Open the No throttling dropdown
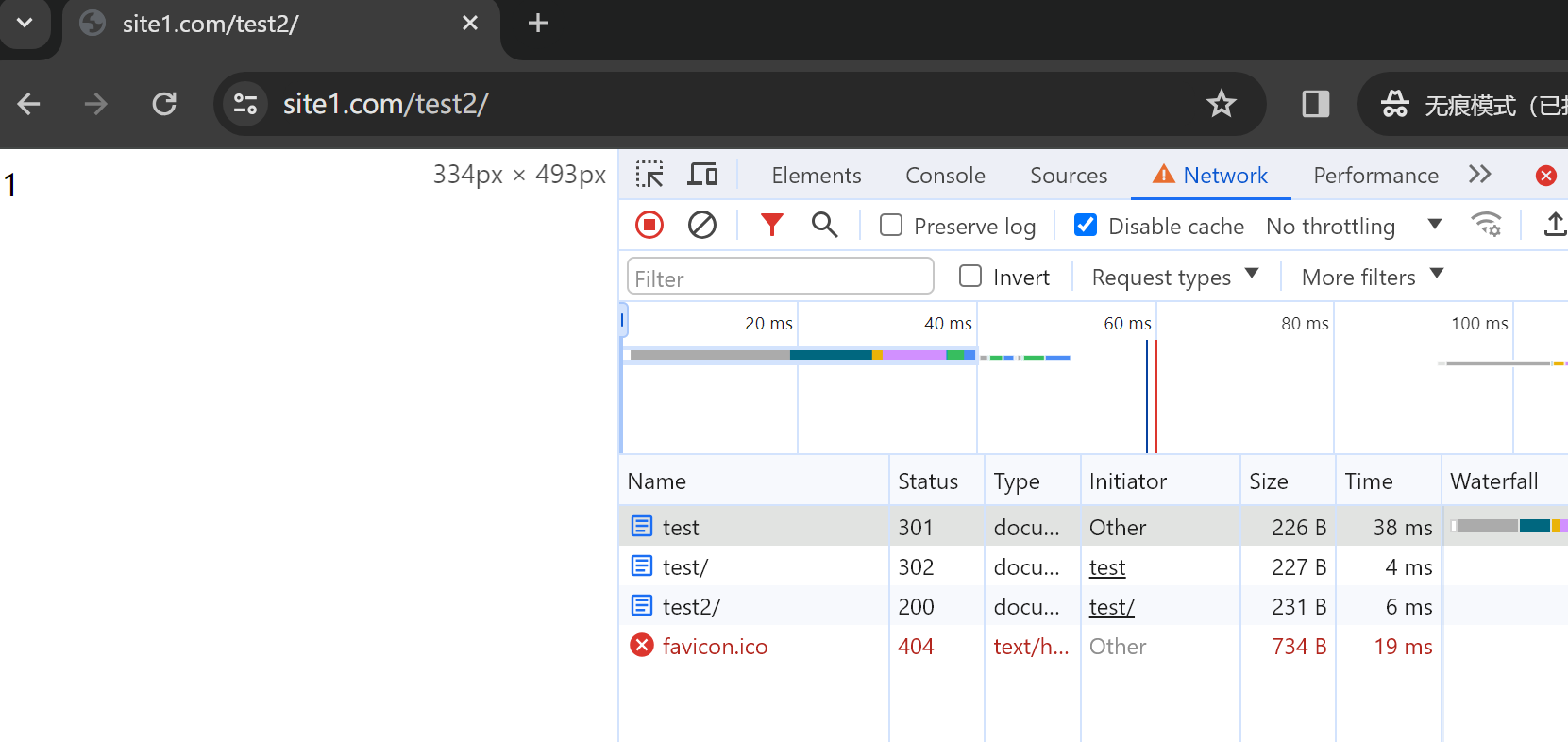 point(1353,227)
